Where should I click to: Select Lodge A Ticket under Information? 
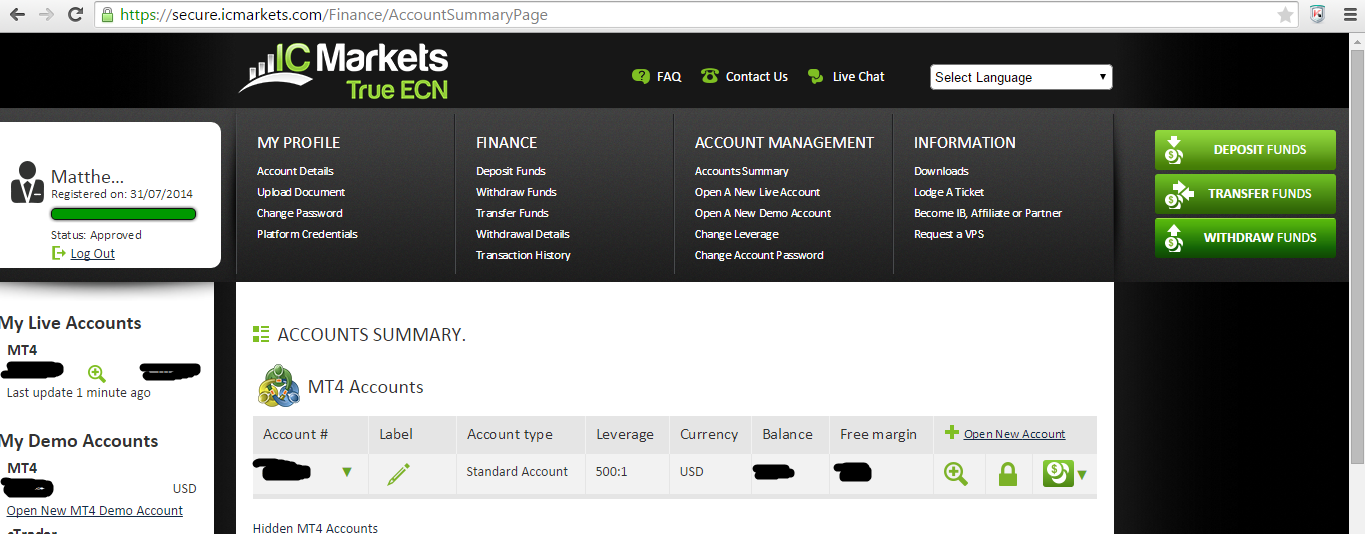949,192
